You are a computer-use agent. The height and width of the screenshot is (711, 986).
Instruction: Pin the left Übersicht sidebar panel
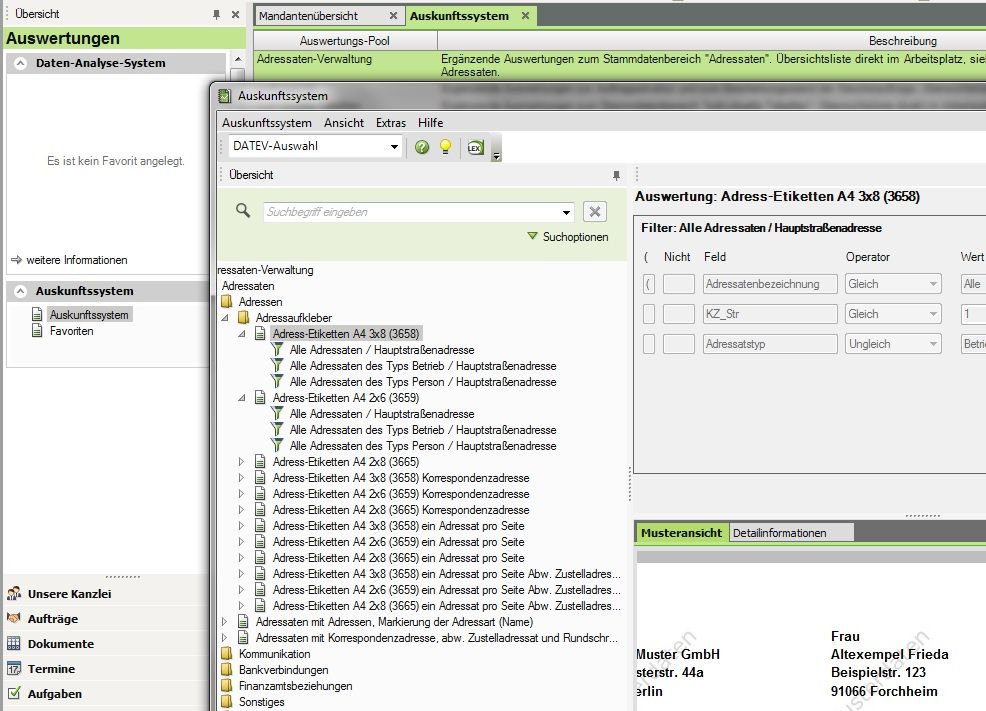click(x=216, y=14)
